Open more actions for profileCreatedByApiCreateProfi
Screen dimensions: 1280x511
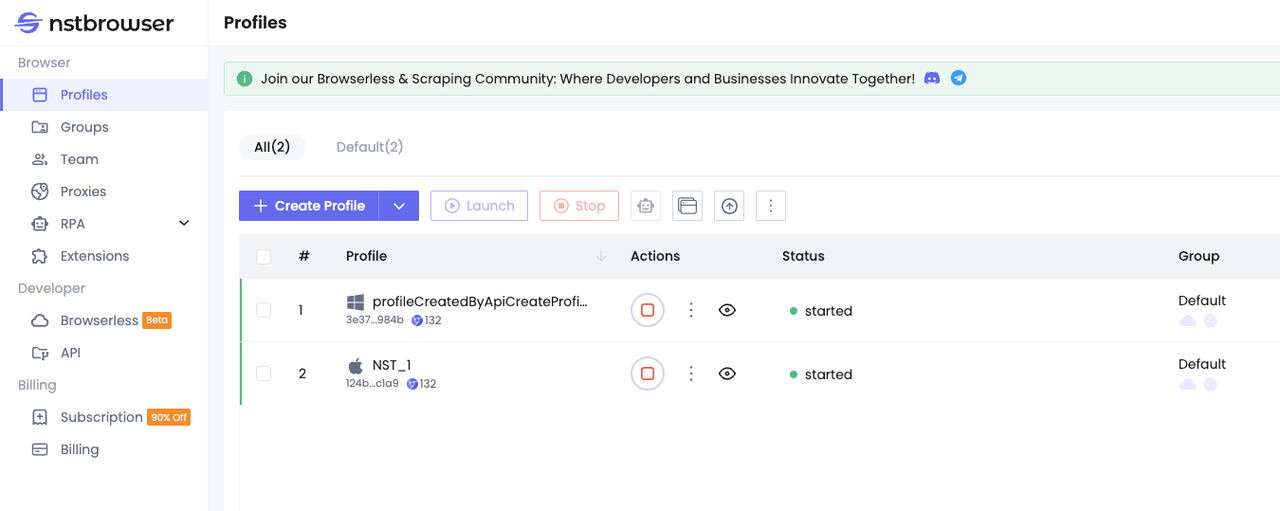pyautogui.click(x=691, y=310)
